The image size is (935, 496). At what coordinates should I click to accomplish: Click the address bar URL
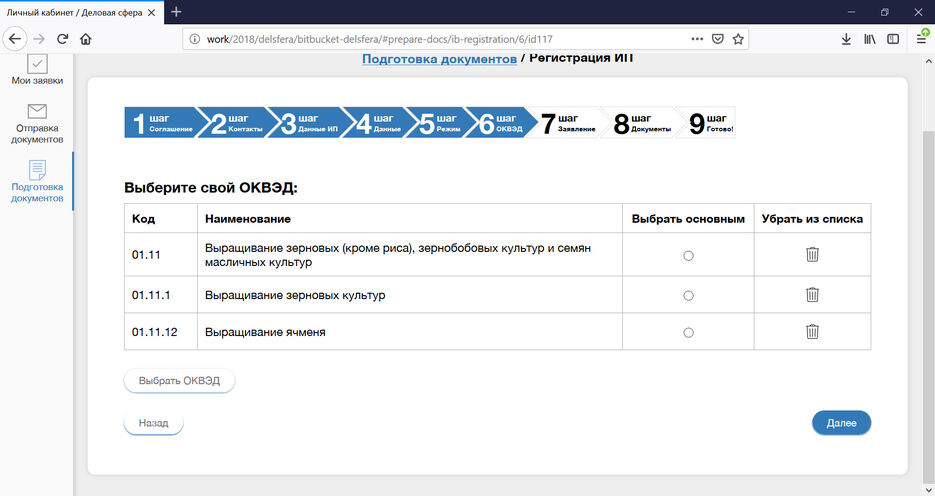coord(379,39)
